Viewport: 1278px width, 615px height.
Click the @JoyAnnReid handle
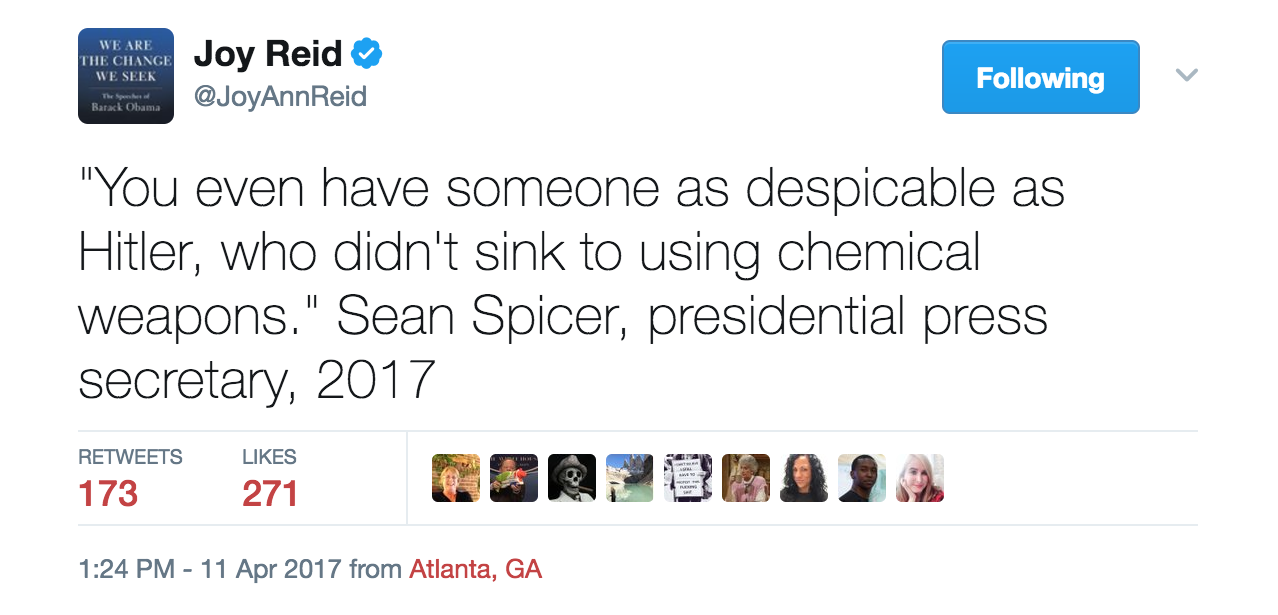coord(280,97)
